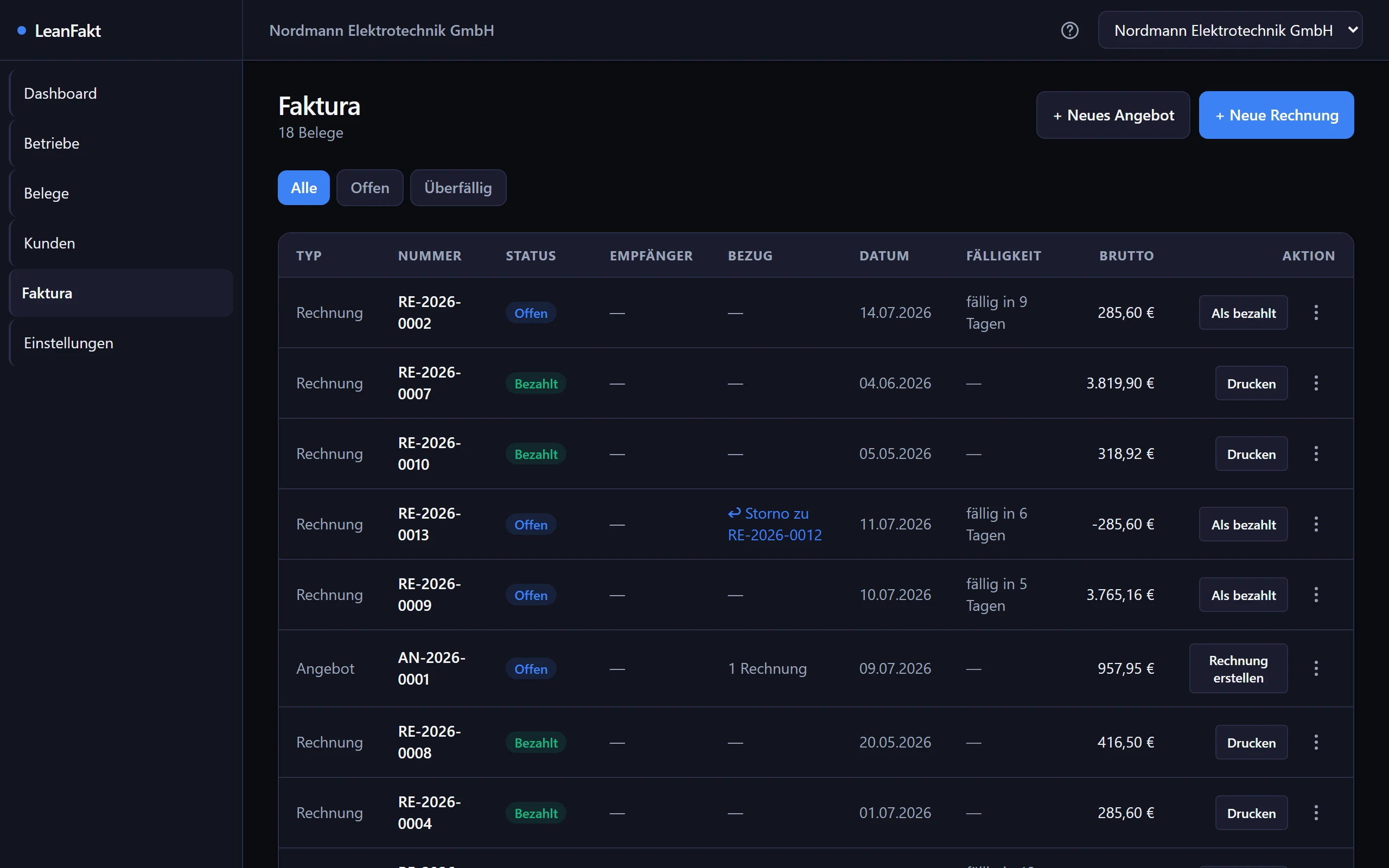Click invoice number RE-2026-0010
Viewport: 1389px width, 868px height.
pyautogui.click(x=429, y=454)
